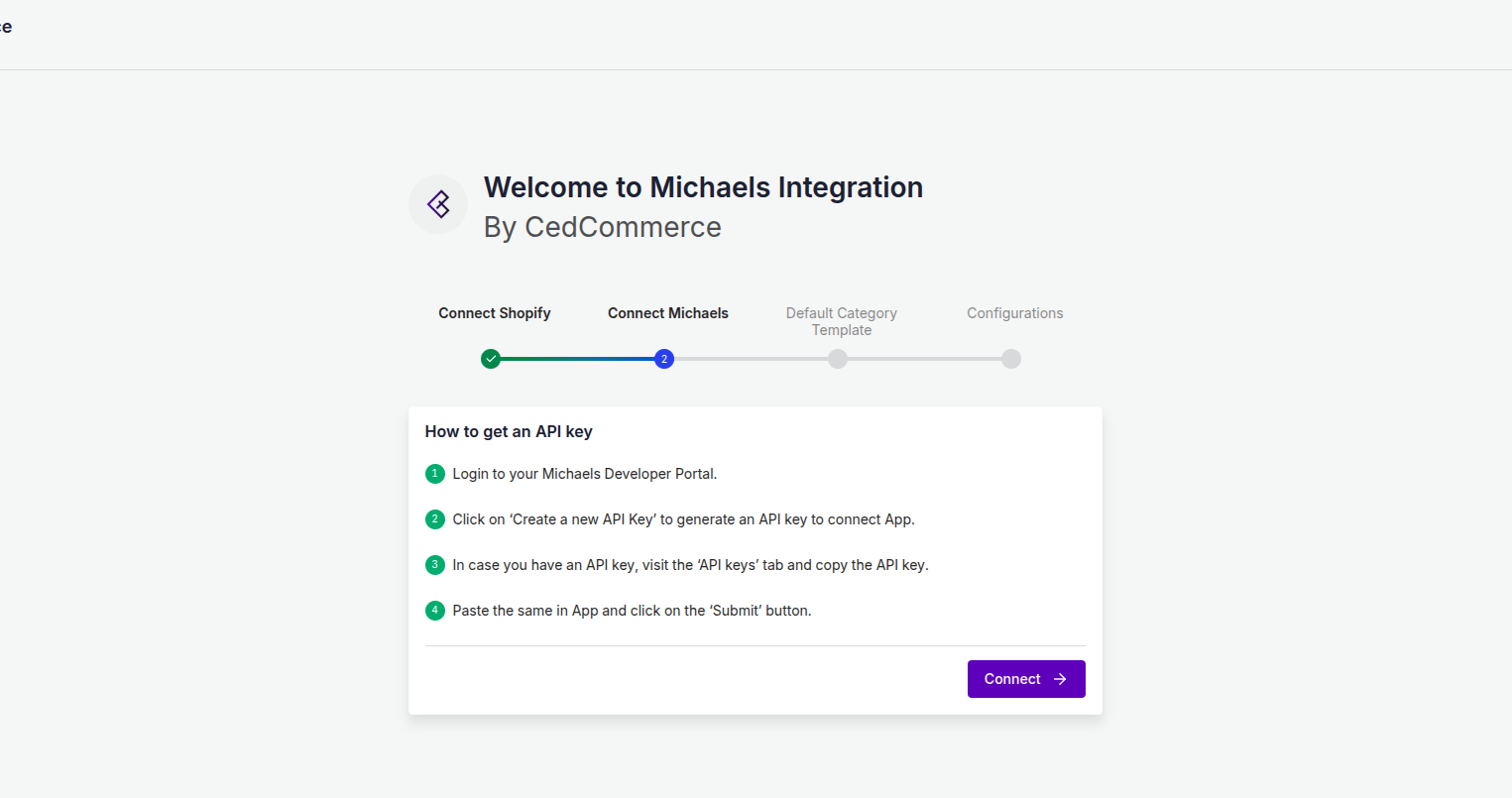Go to the Configurations step label
Viewport: 1512px width, 798px height.
coord(1014,313)
